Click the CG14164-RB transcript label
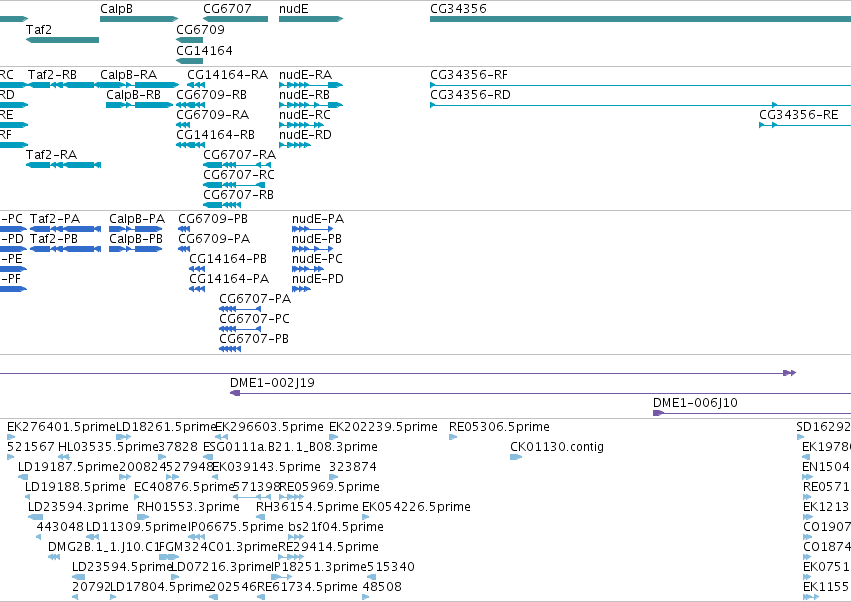The width and height of the screenshot is (851, 602). pyautogui.click(x=215, y=135)
